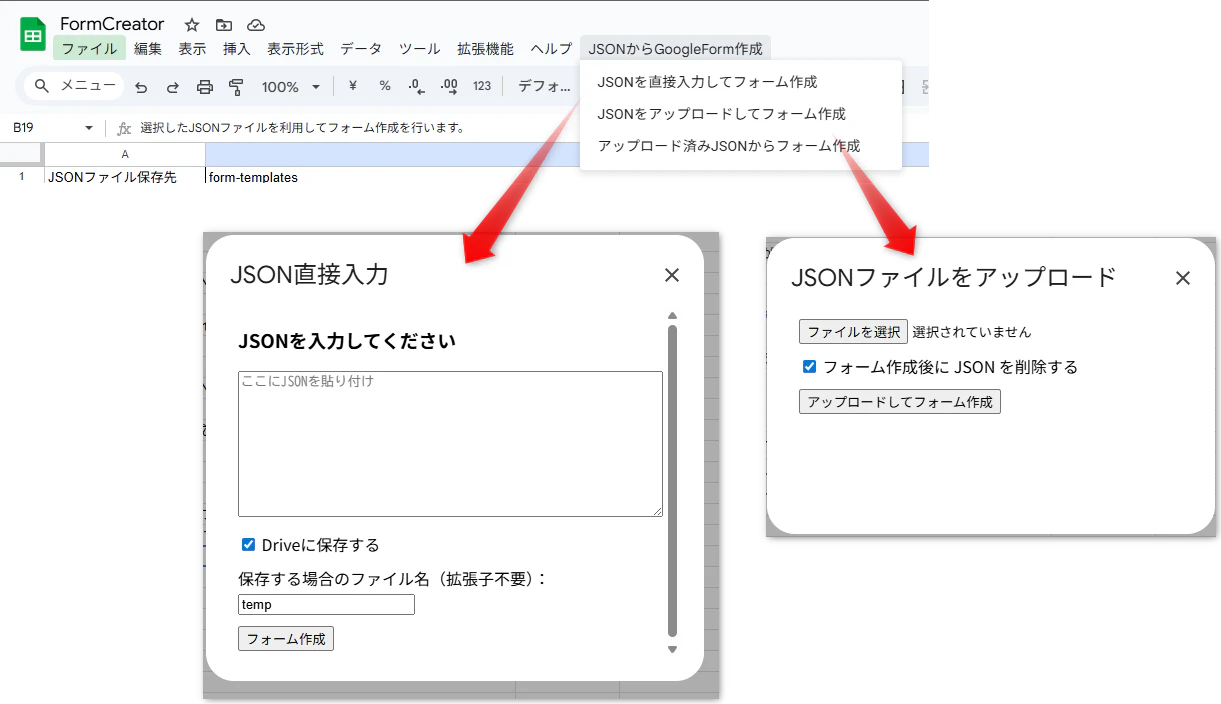Open the 100% zoom dropdown
Image resolution: width=1221 pixels, height=704 pixels.
click(290, 87)
